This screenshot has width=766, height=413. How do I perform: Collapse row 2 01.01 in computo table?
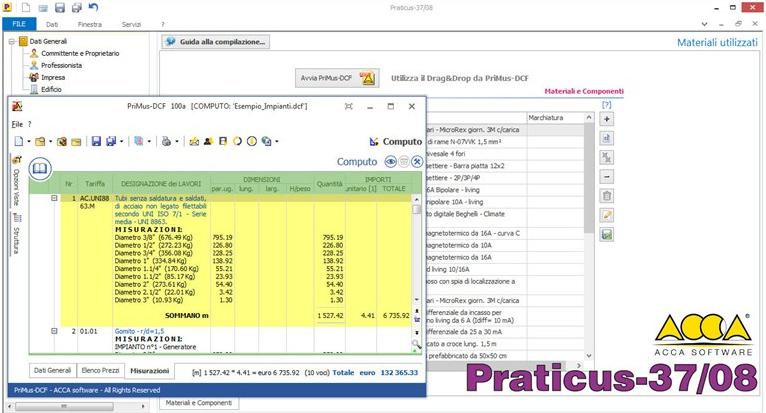click(x=54, y=331)
